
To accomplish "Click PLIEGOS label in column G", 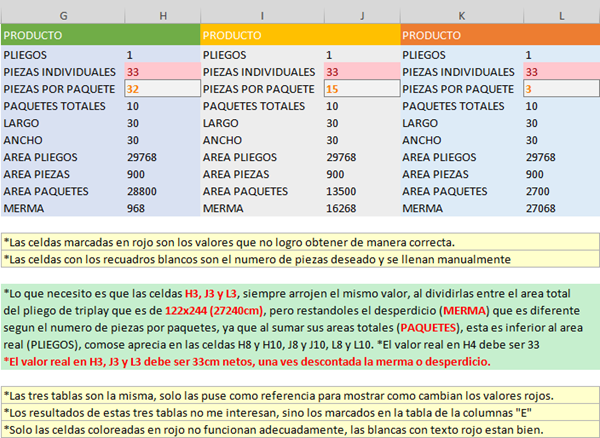I will pos(25,55).
